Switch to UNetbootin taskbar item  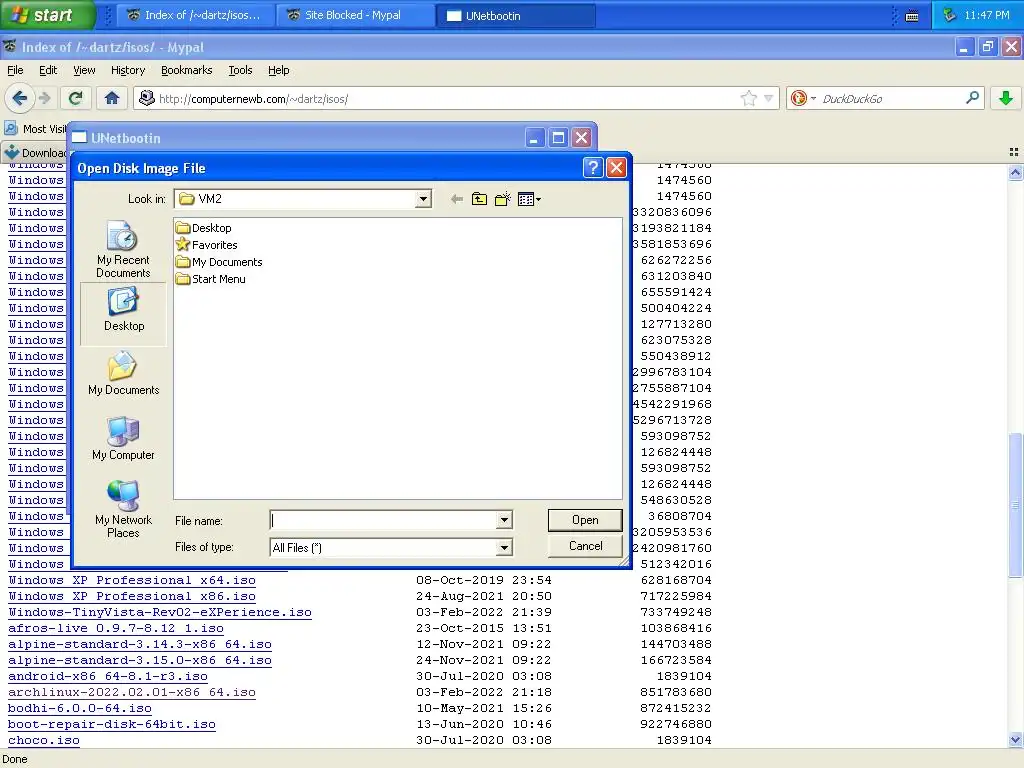[516, 15]
